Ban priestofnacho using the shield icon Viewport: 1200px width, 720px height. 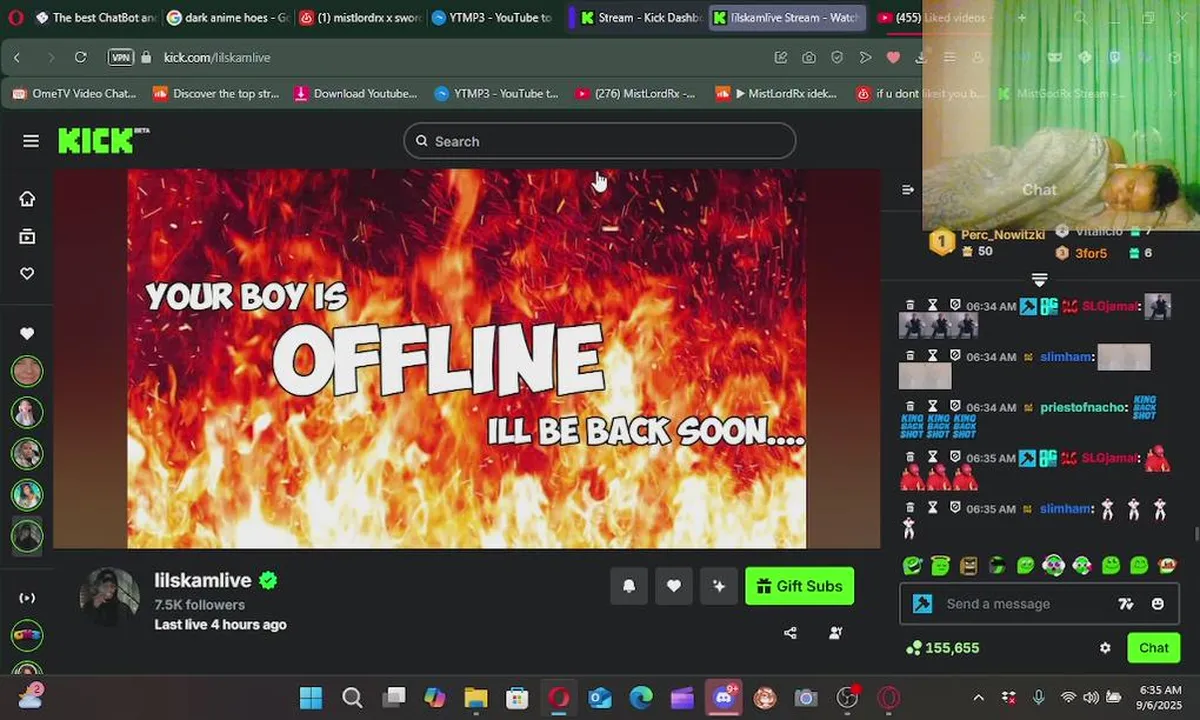click(x=955, y=406)
